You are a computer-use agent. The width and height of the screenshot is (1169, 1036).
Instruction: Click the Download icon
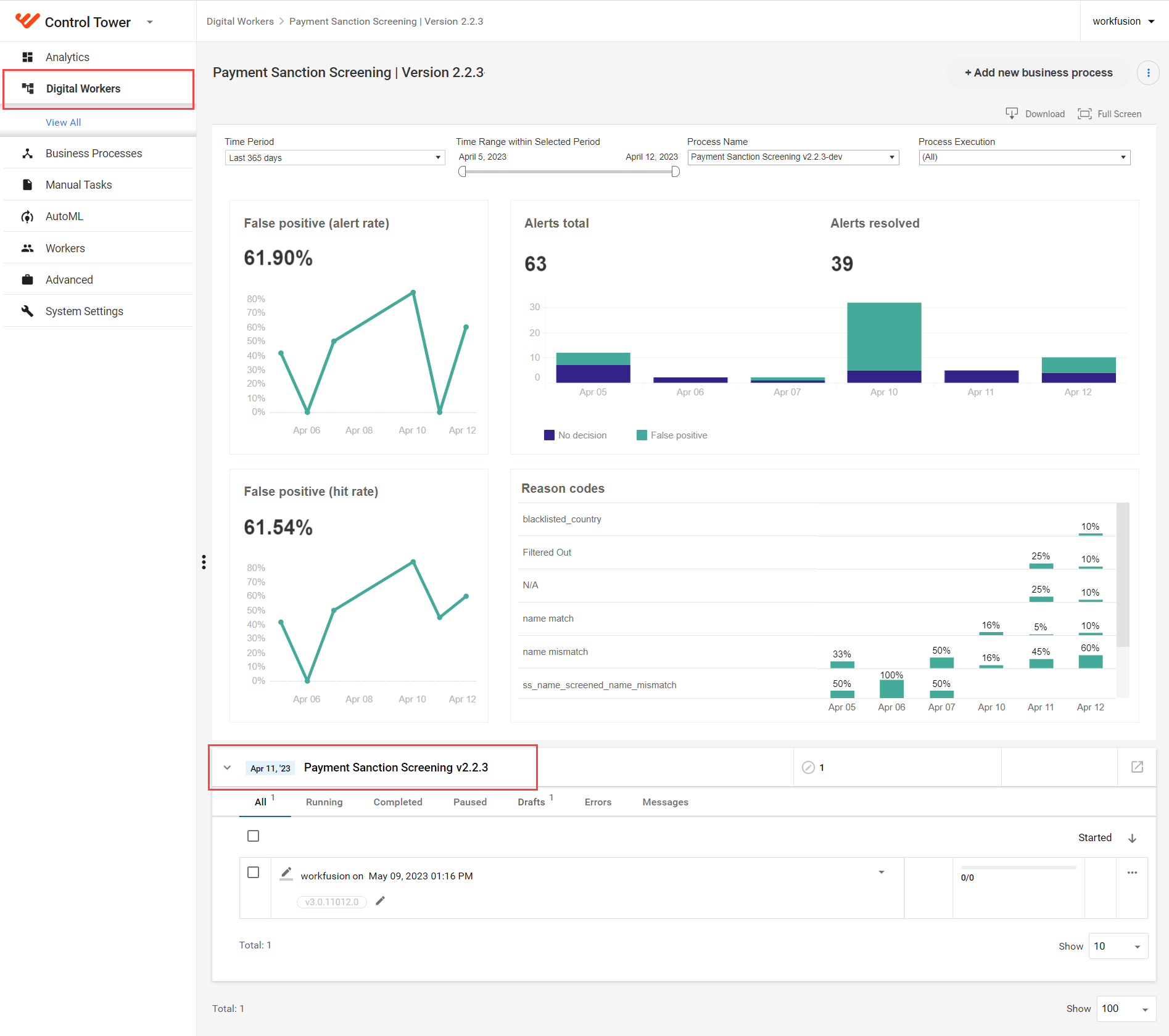click(1012, 113)
